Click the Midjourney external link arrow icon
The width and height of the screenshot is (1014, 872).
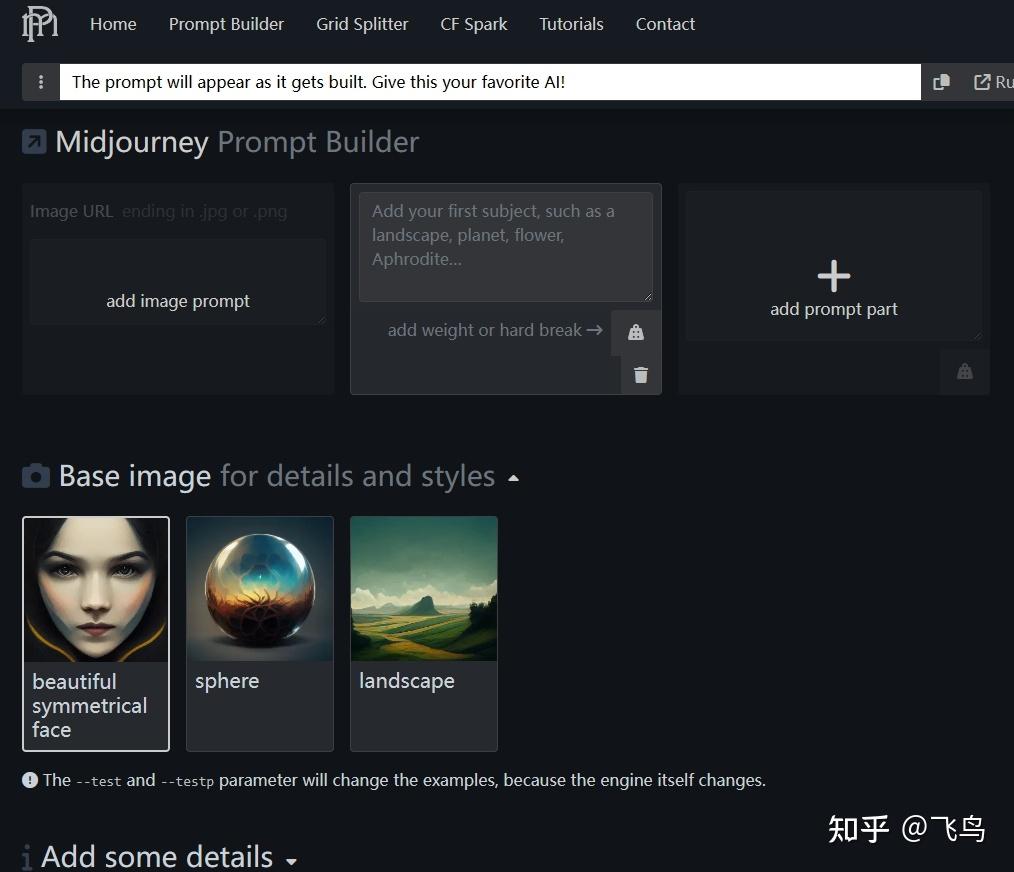34,142
